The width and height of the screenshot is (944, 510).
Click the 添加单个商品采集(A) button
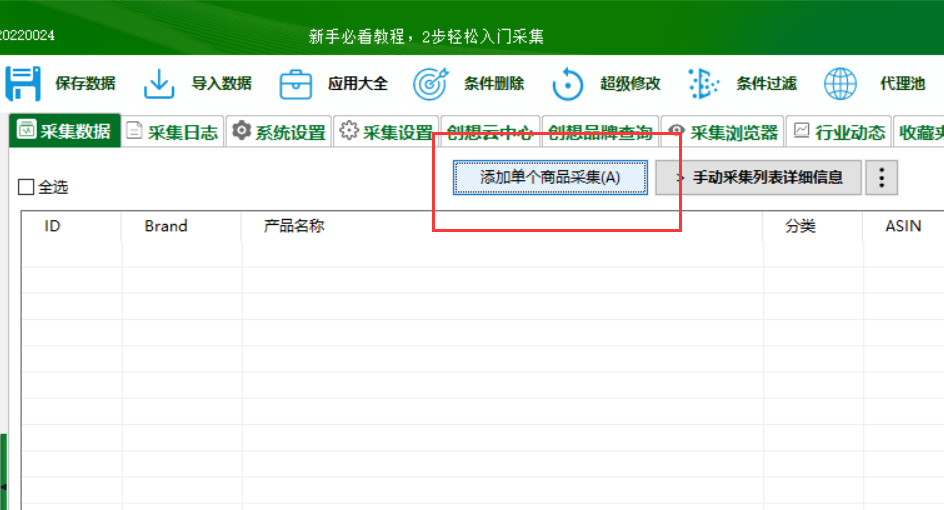point(550,178)
